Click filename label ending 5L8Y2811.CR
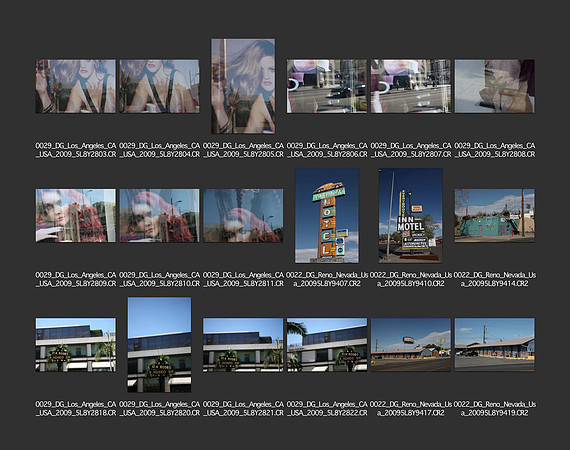This screenshot has height=450, width=570. pos(243,279)
